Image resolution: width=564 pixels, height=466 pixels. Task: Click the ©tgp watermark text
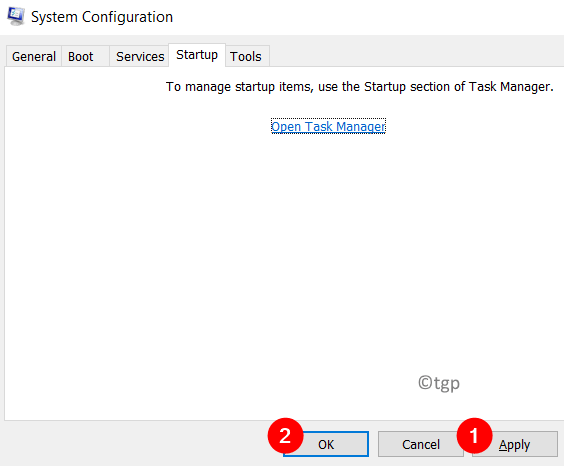pos(439,383)
